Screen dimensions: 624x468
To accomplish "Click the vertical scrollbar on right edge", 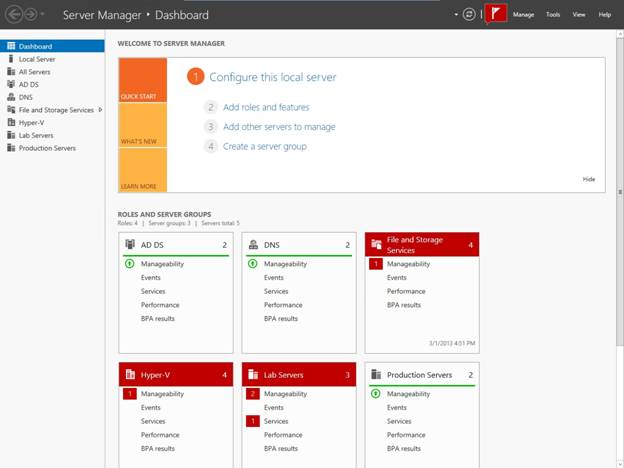I will (620, 191).
